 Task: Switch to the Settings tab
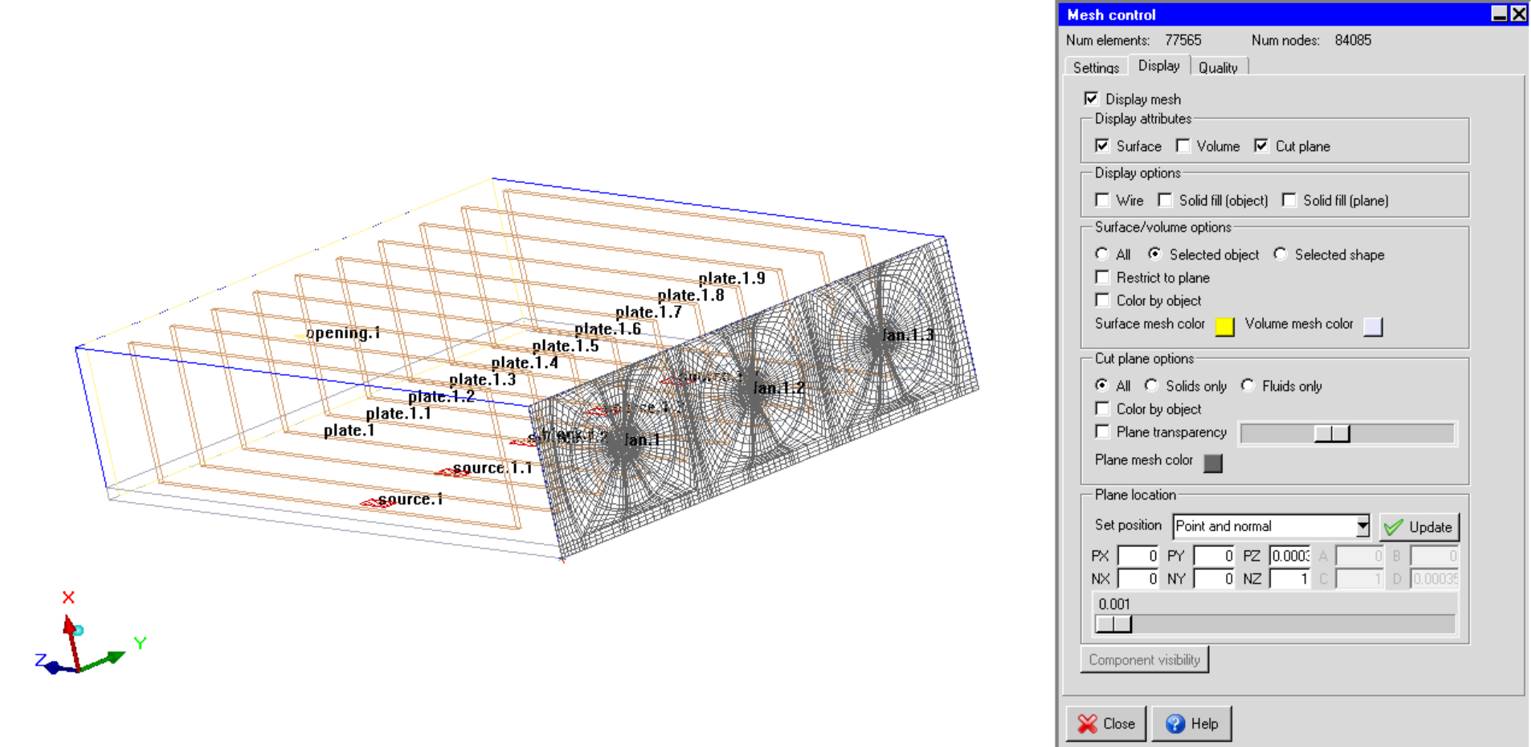click(x=1095, y=68)
